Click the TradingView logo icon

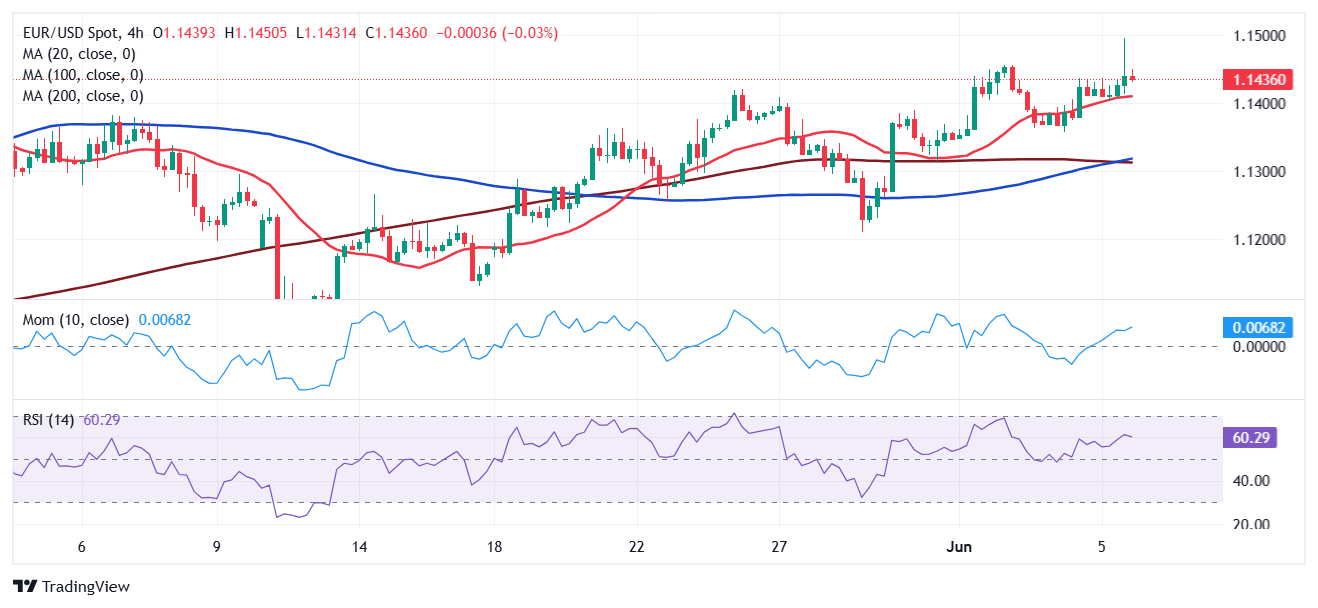[24, 587]
